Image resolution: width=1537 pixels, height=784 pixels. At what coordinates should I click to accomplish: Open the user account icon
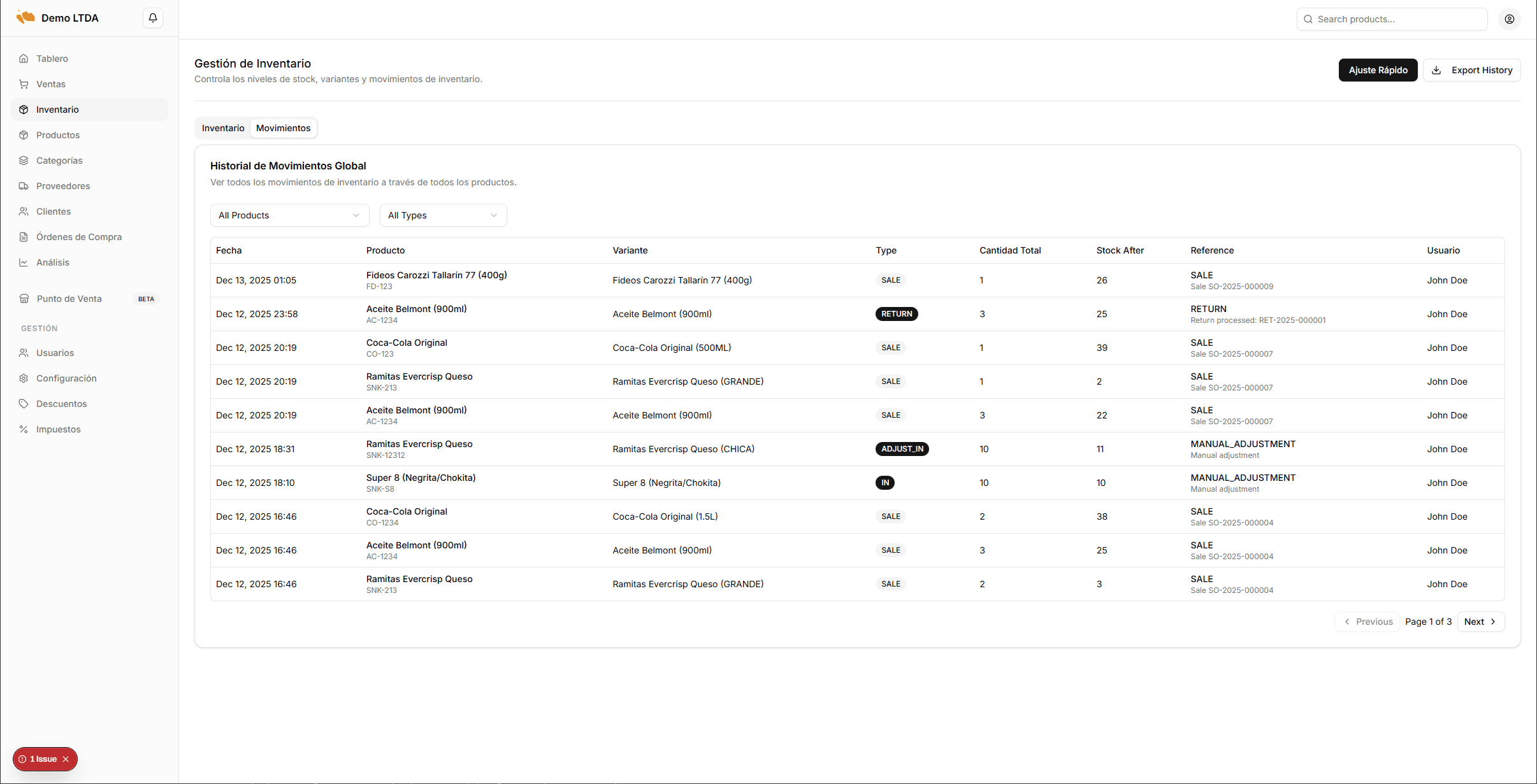pyautogui.click(x=1509, y=18)
